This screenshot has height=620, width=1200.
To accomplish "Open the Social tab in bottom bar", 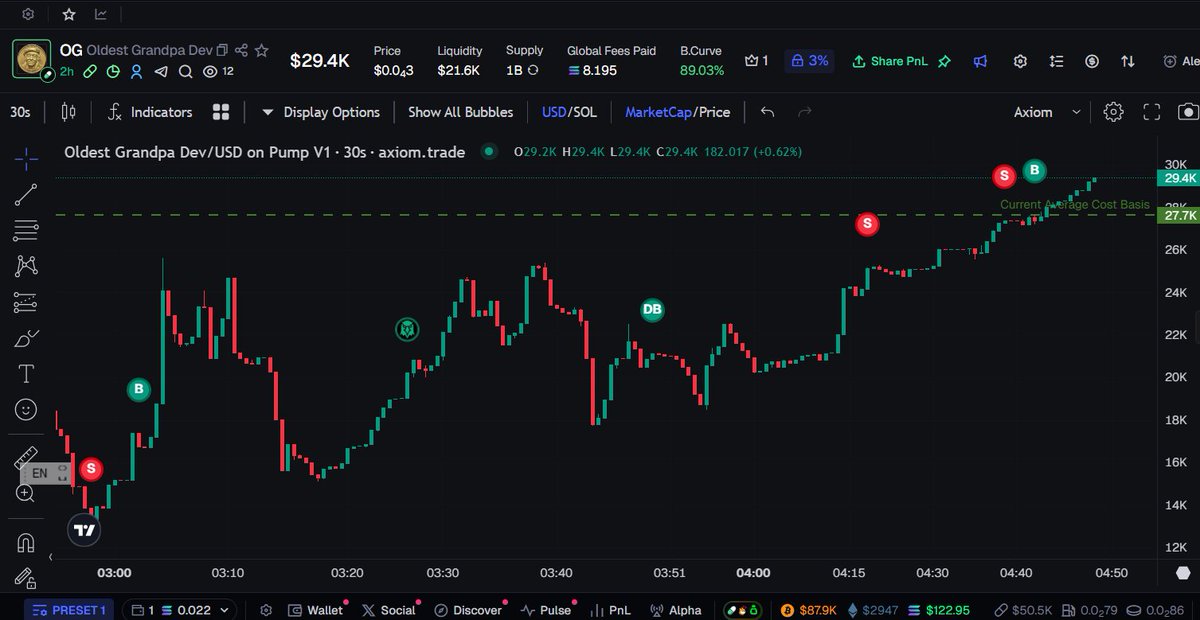I will coord(389,609).
